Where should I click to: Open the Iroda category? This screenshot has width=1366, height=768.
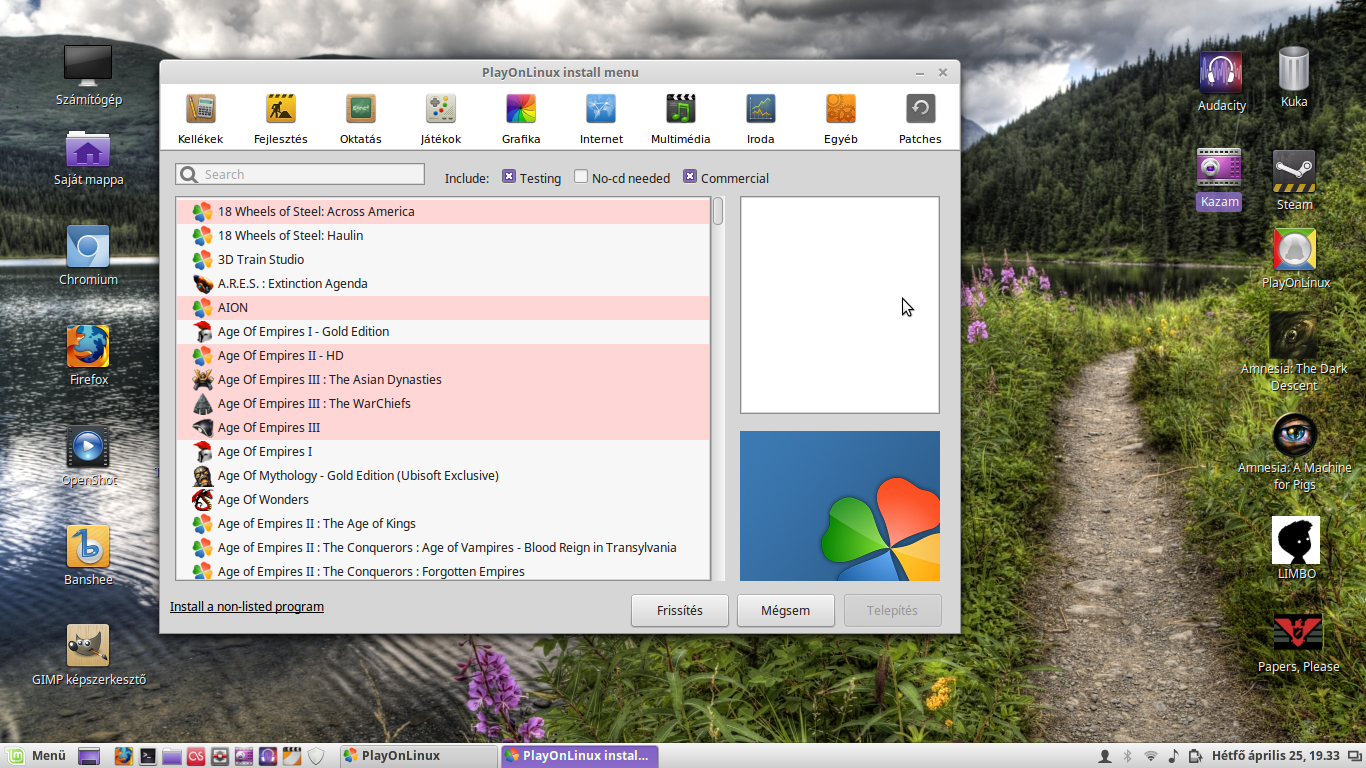(761, 119)
